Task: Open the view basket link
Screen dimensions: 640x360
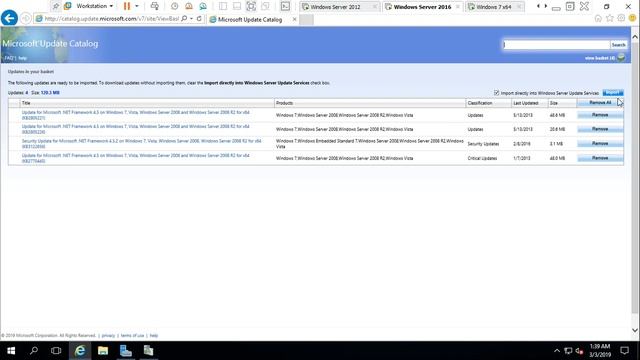Action: pyautogui.click(x=600, y=58)
